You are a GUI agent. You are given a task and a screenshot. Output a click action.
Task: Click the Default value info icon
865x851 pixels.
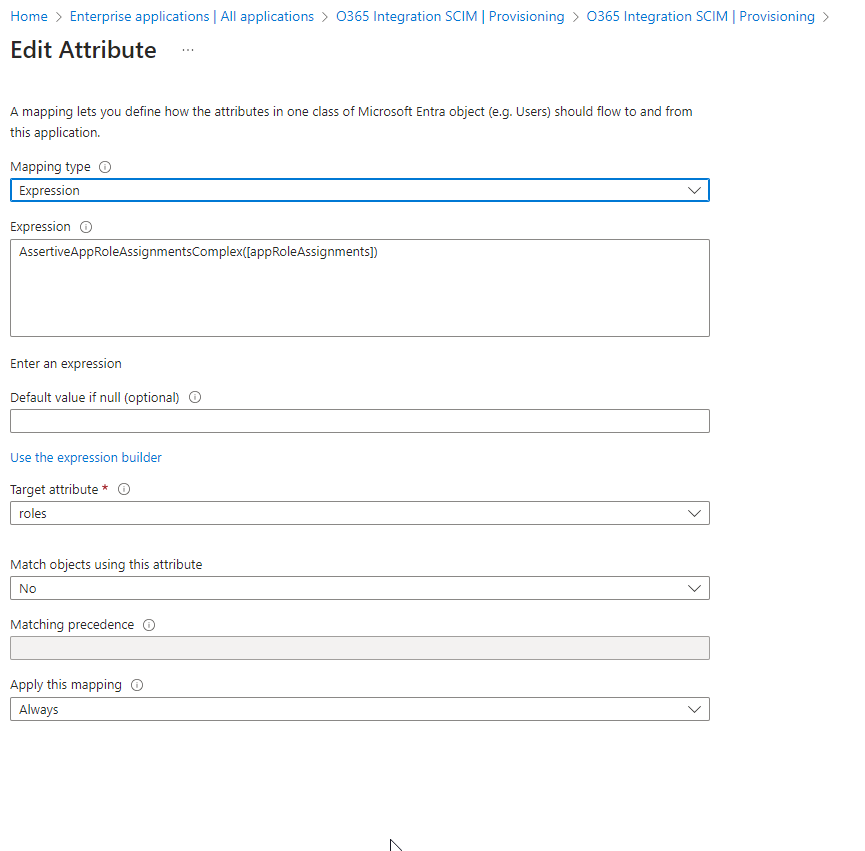click(194, 397)
